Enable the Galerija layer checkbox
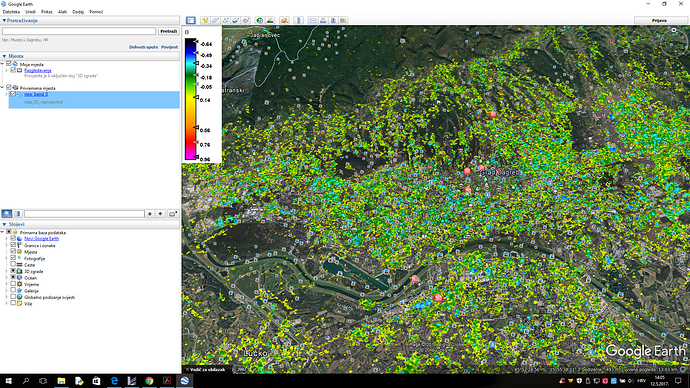This screenshot has height=388, width=690. coord(13,291)
